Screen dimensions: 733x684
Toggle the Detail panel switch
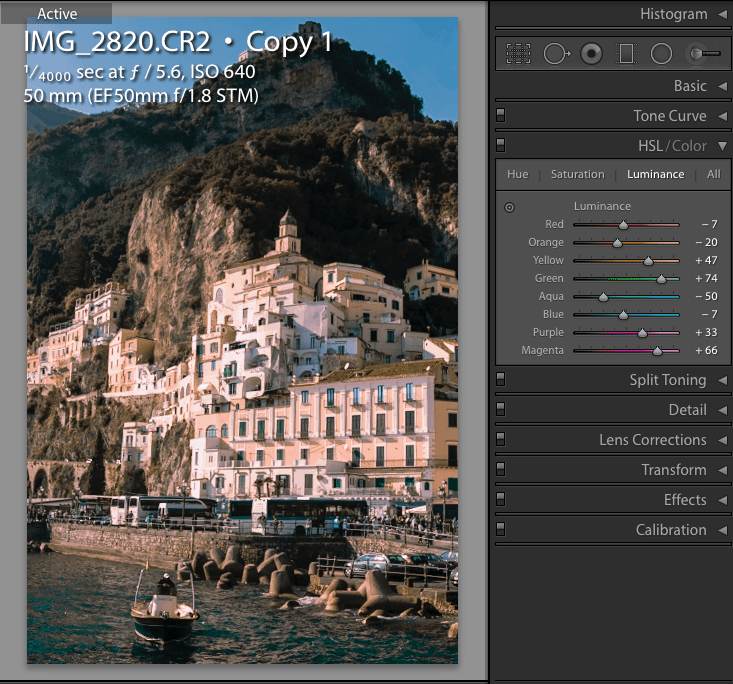[501, 409]
